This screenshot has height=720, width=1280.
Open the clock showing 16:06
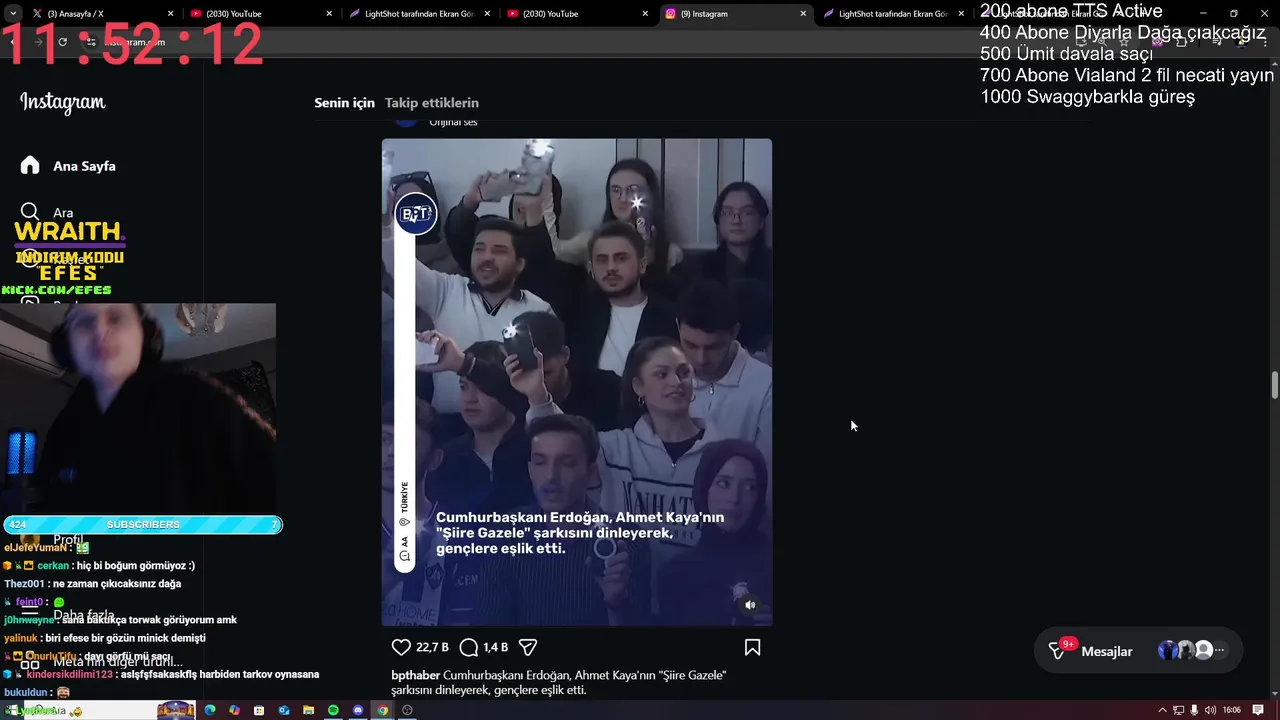tap(1232, 710)
